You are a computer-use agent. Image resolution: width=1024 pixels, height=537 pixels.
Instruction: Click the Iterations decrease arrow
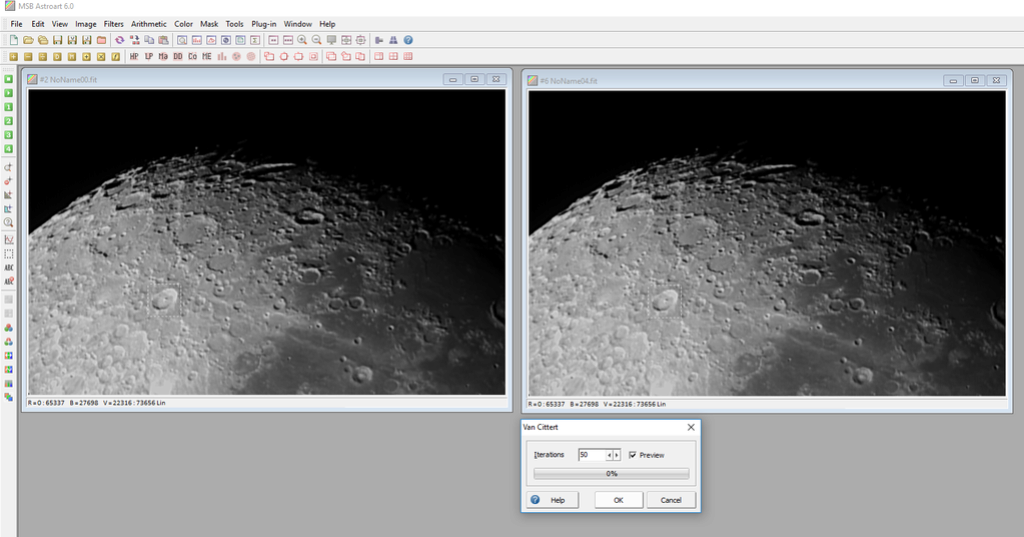pyautogui.click(x=609, y=455)
